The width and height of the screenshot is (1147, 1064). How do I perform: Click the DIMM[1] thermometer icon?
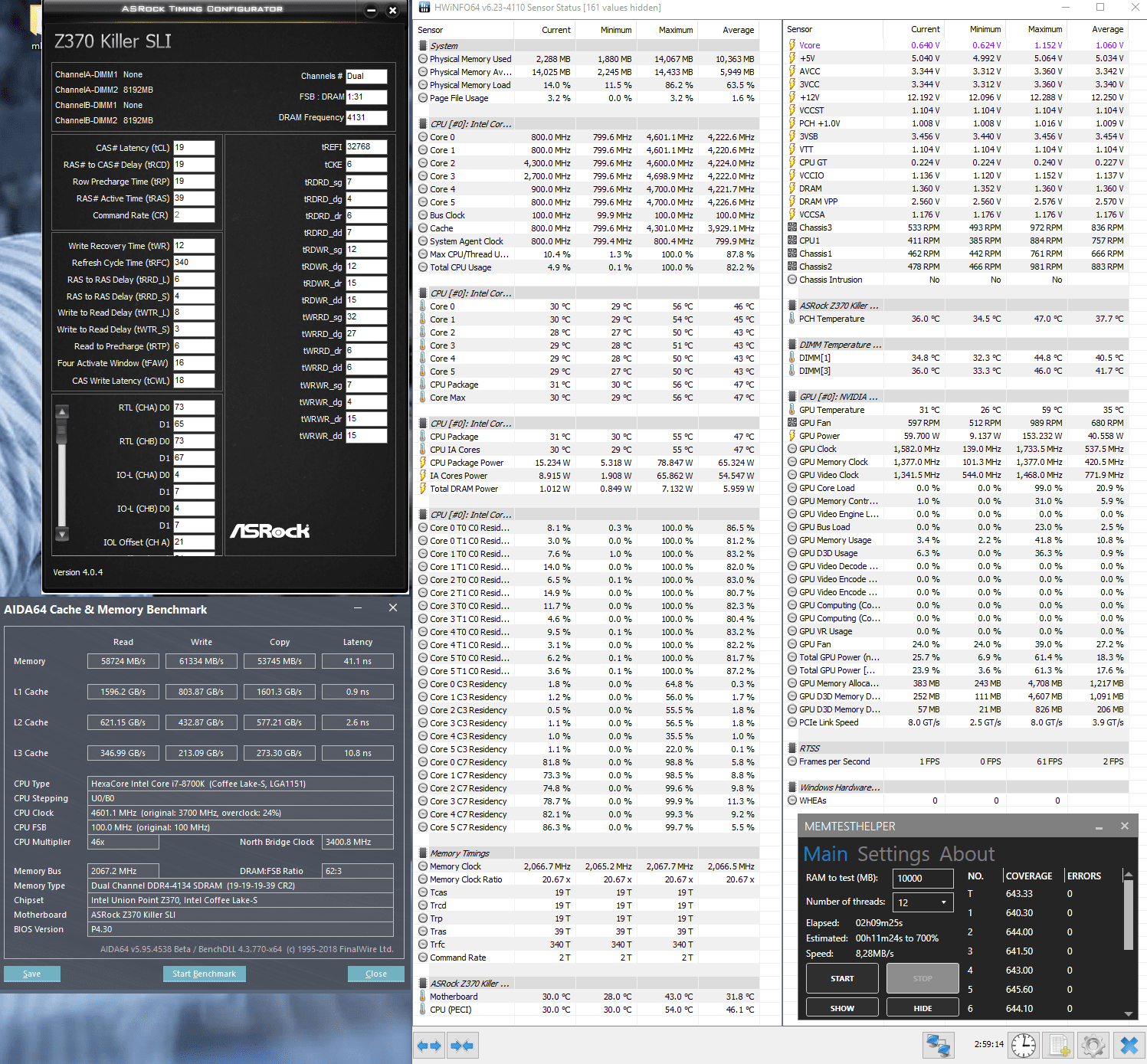792,358
